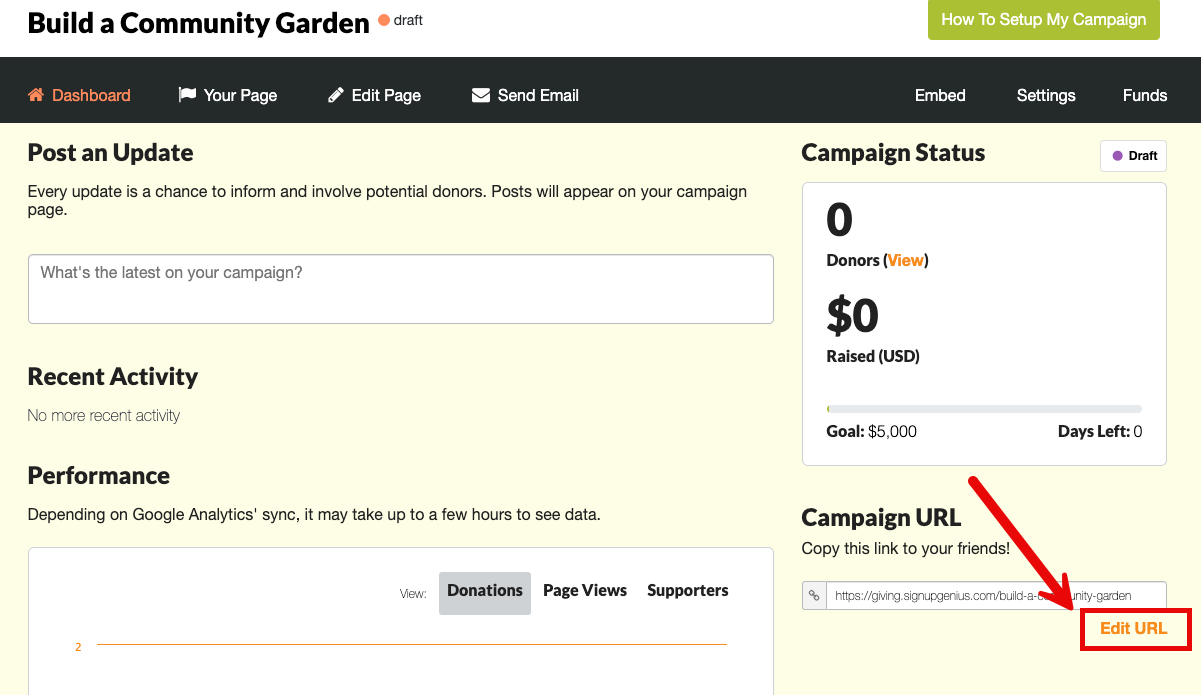Viewport: 1201px width, 695px height.
Task: Switch chart view to Supporters
Action: 688,590
